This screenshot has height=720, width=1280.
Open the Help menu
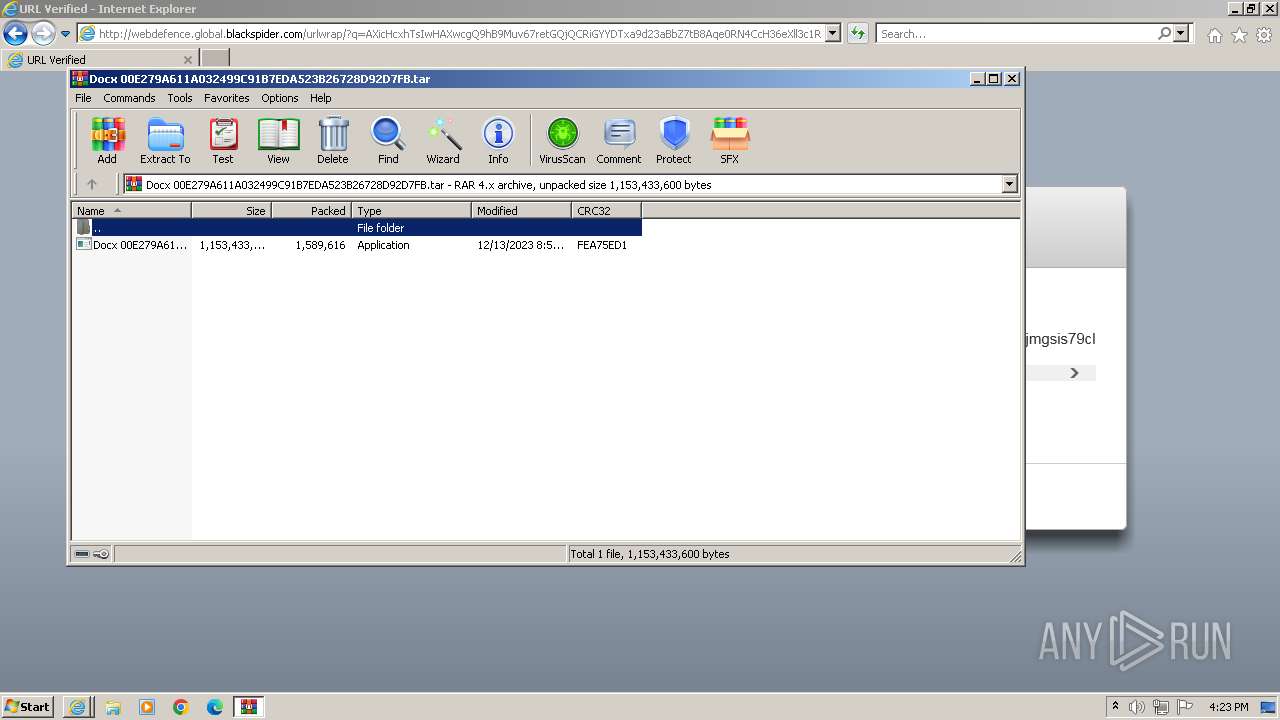(x=321, y=98)
